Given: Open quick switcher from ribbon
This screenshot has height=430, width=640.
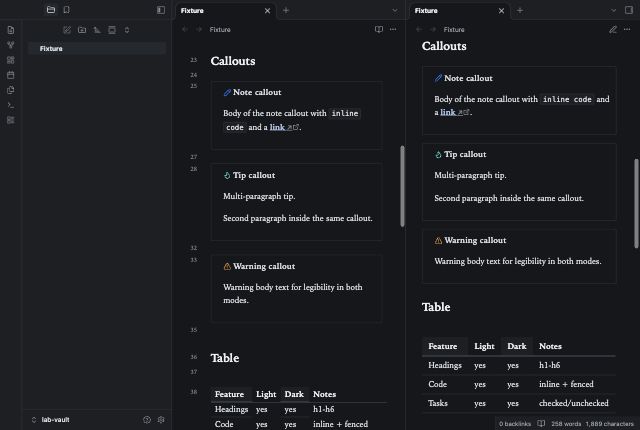Looking at the screenshot, I should pyautogui.click(x=11, y=30).
